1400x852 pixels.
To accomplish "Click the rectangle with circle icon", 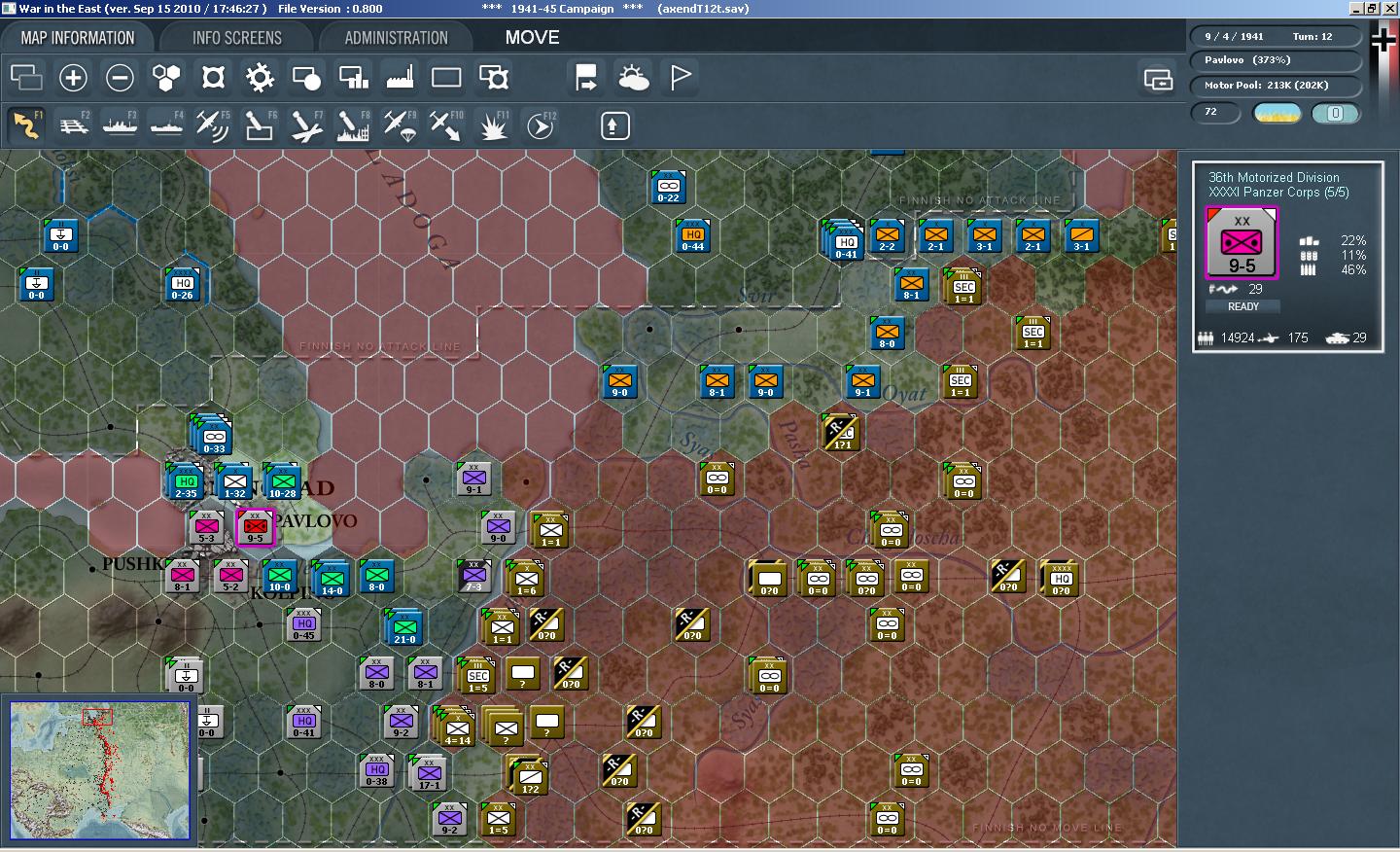I will [306, 77].
